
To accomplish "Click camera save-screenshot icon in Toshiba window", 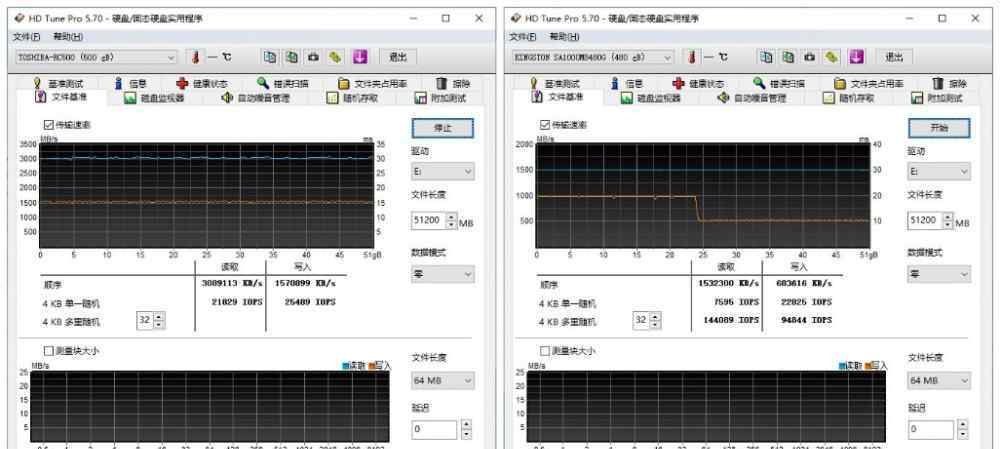I will coord(313,57).
